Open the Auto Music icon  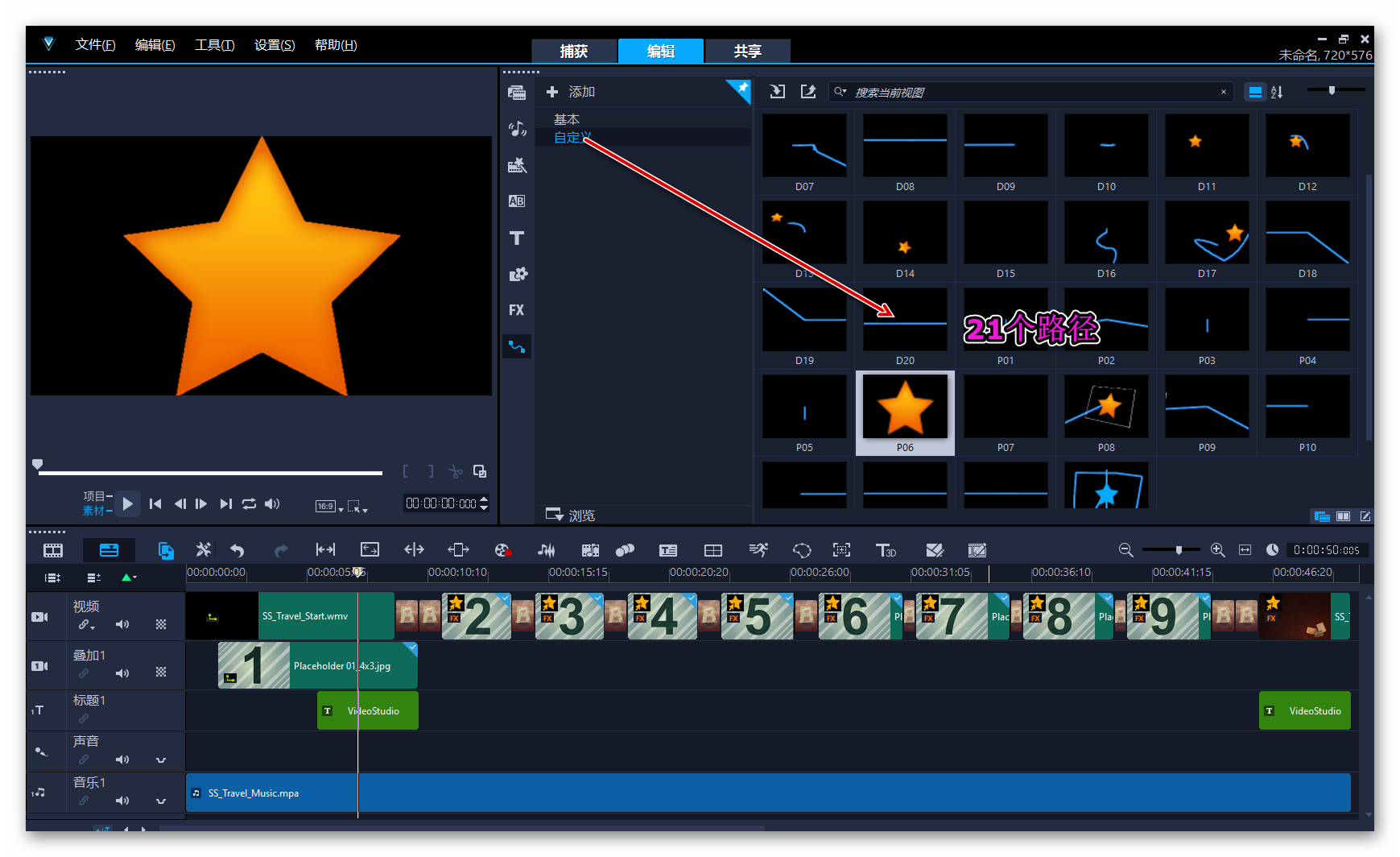pos(590,550)
